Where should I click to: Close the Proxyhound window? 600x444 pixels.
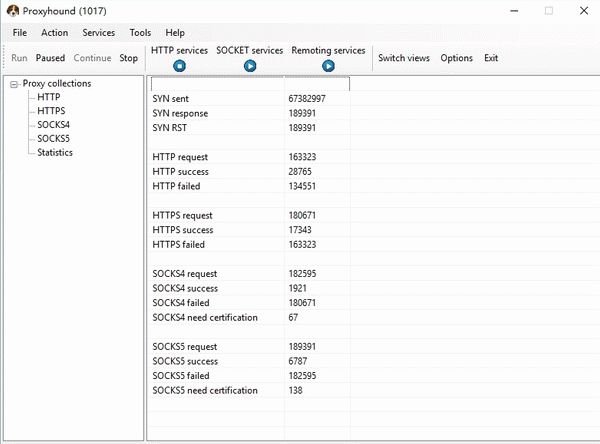(x=584, y=11)
